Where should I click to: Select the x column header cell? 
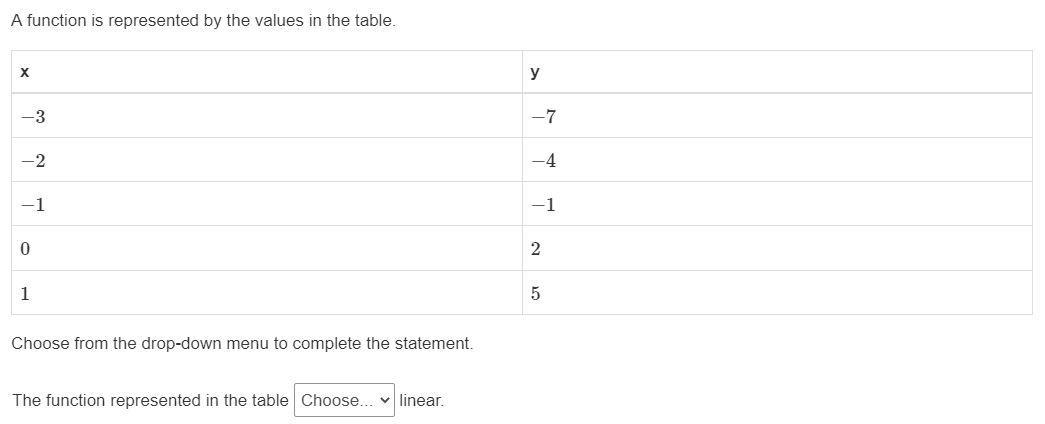pos(267,72)
